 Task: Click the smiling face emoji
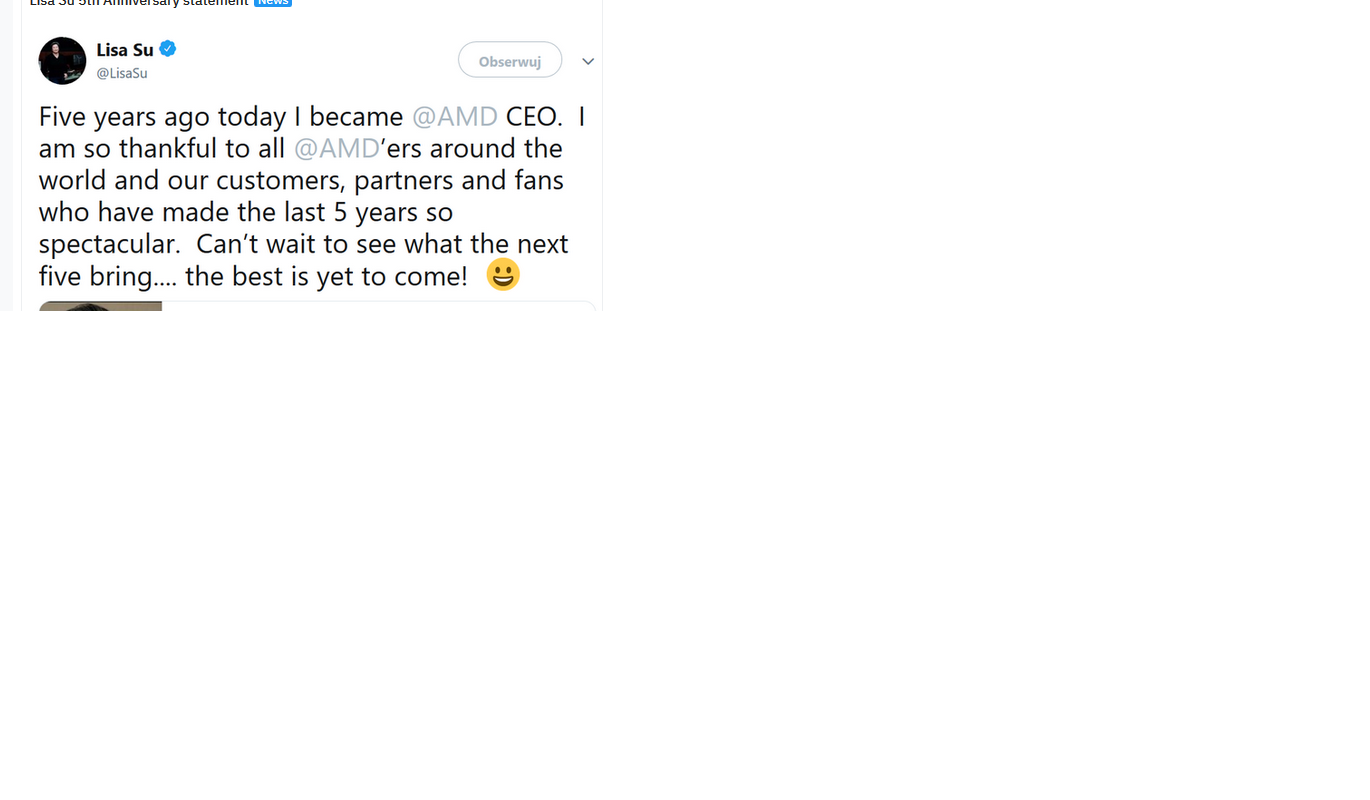503,275
